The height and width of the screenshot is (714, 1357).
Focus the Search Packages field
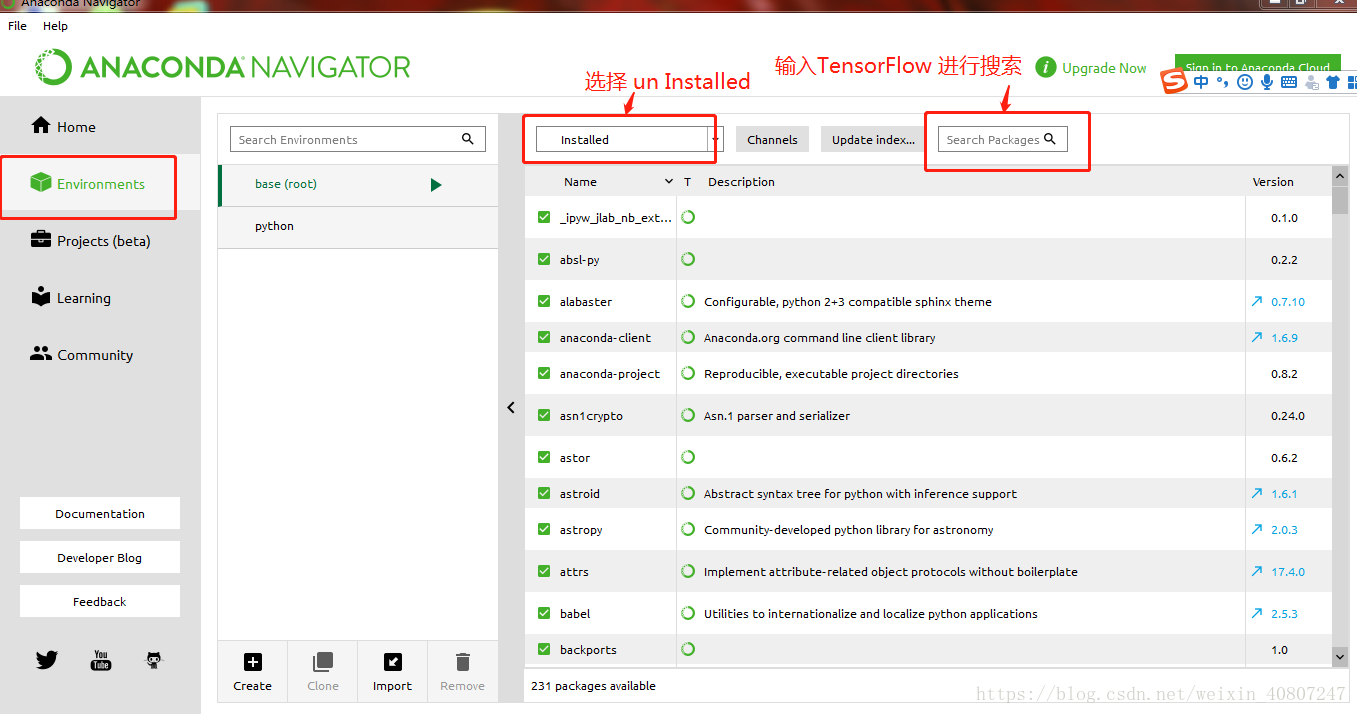1002,139
